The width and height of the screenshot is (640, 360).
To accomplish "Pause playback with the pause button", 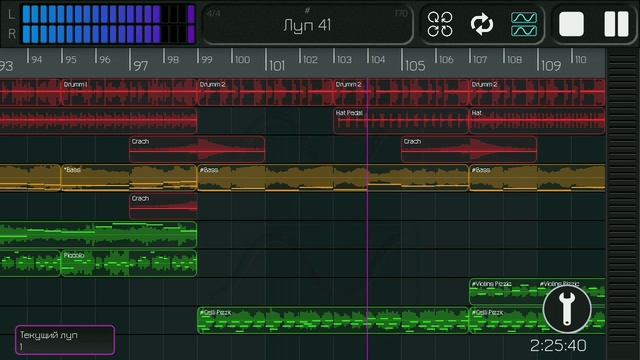I will tap(616, 24).
